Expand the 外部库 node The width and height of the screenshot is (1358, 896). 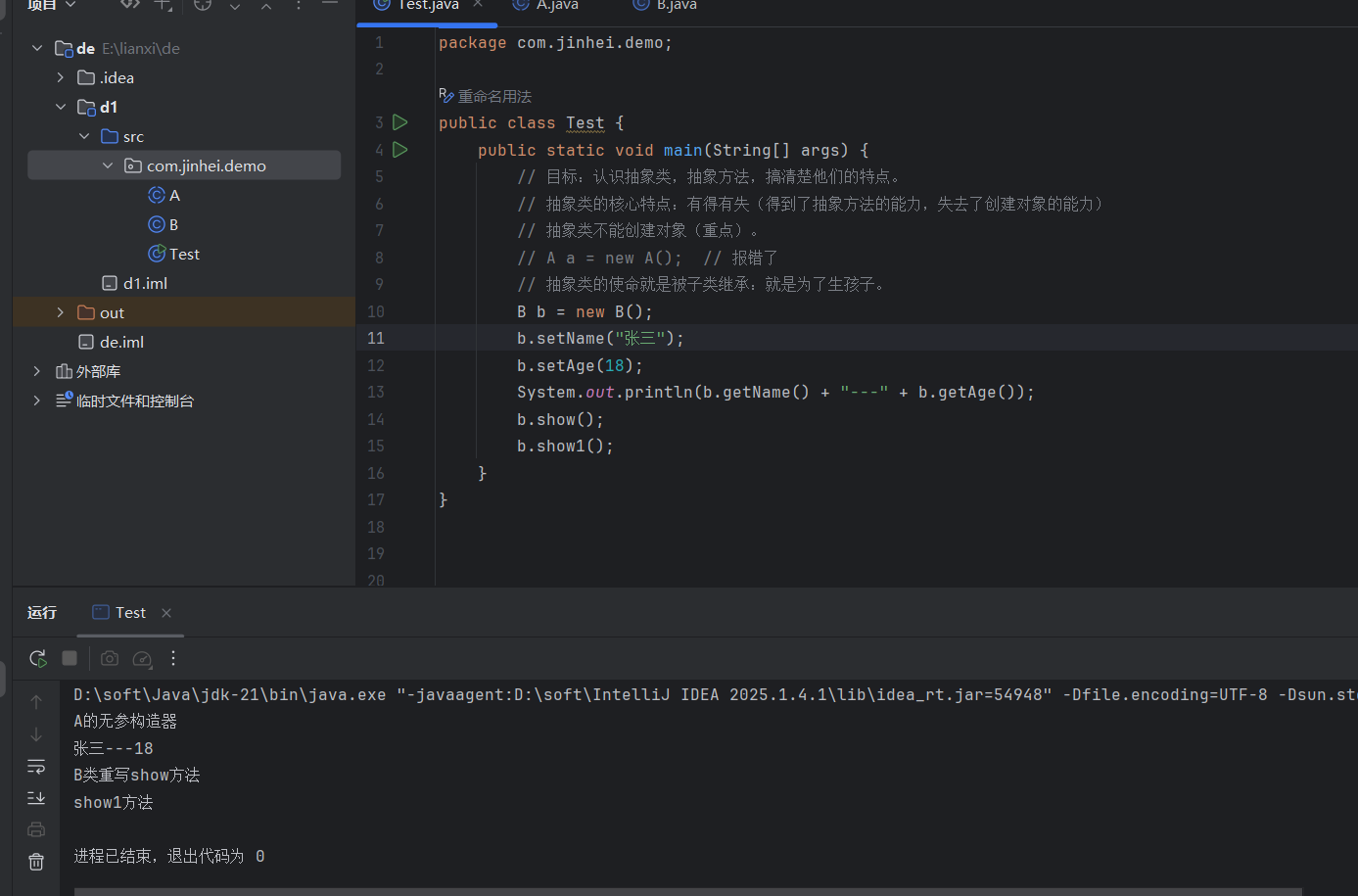pos(37,371)
